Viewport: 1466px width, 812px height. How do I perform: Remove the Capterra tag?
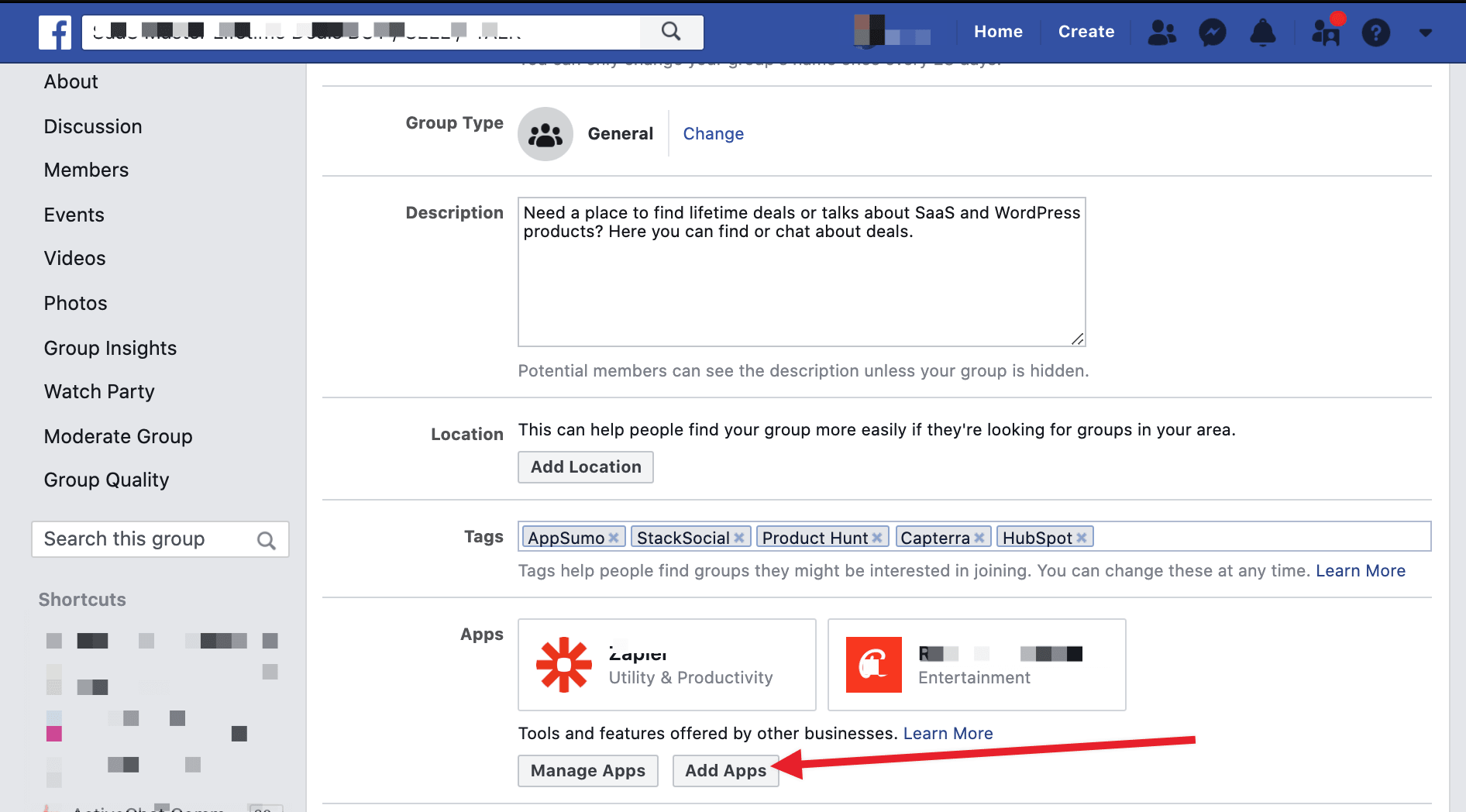point(979,538)
